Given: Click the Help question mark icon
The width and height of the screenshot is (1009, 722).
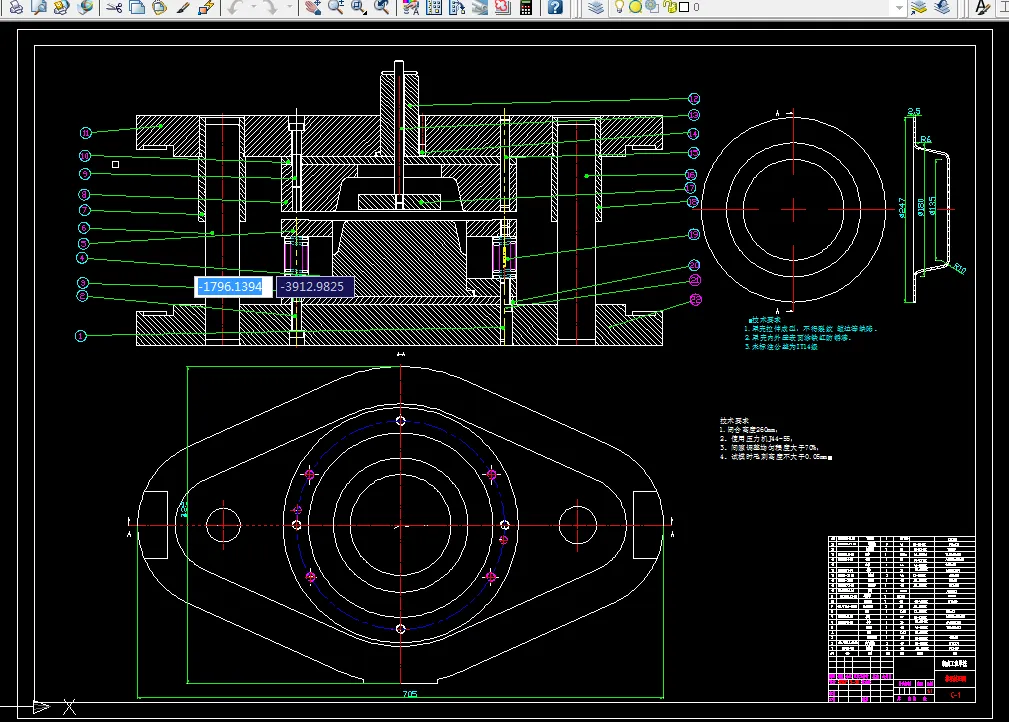Looking at the screenshot, I should [555, 7].
